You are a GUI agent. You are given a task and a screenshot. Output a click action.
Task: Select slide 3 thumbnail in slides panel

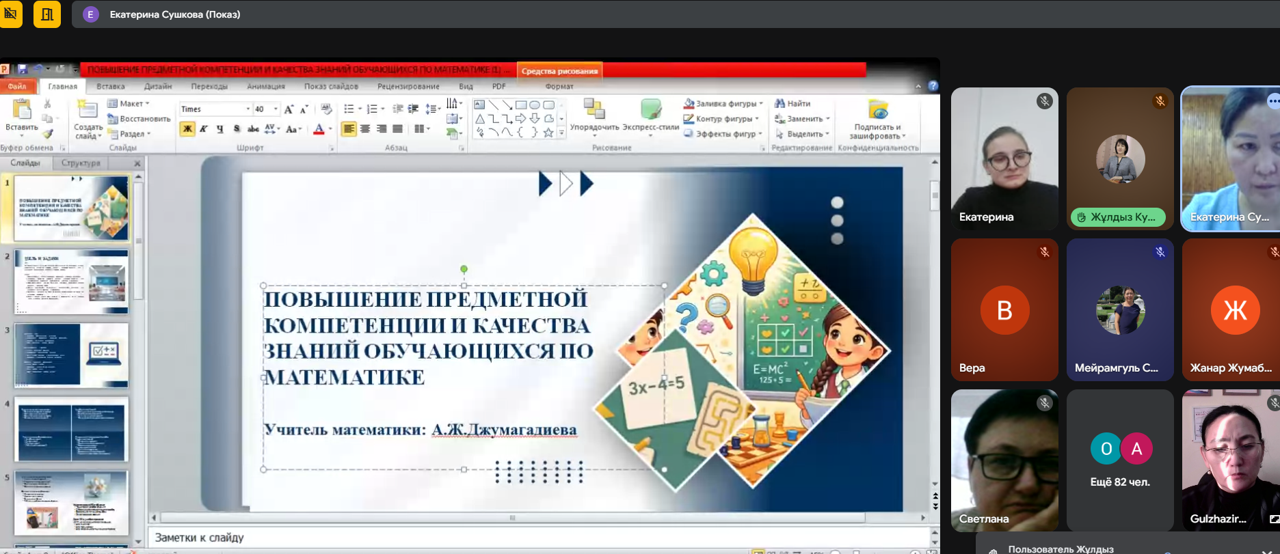(x=71, y=355)
